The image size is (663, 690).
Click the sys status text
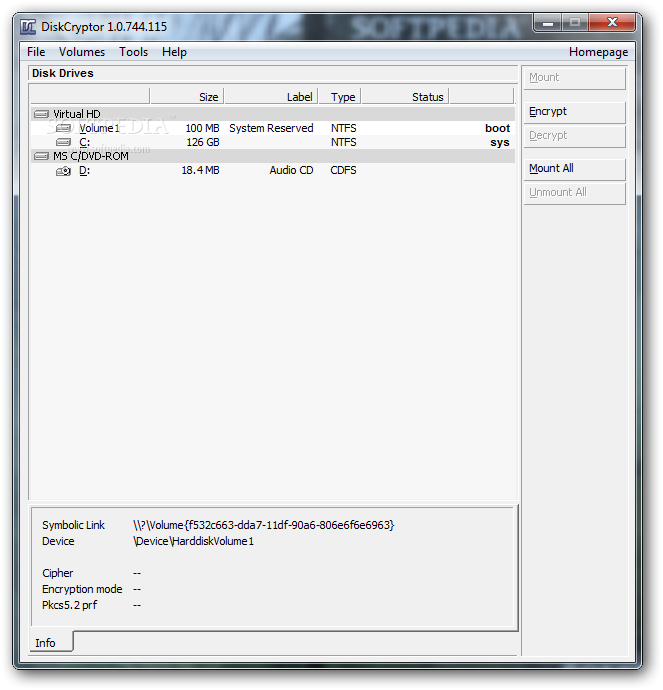500,142
